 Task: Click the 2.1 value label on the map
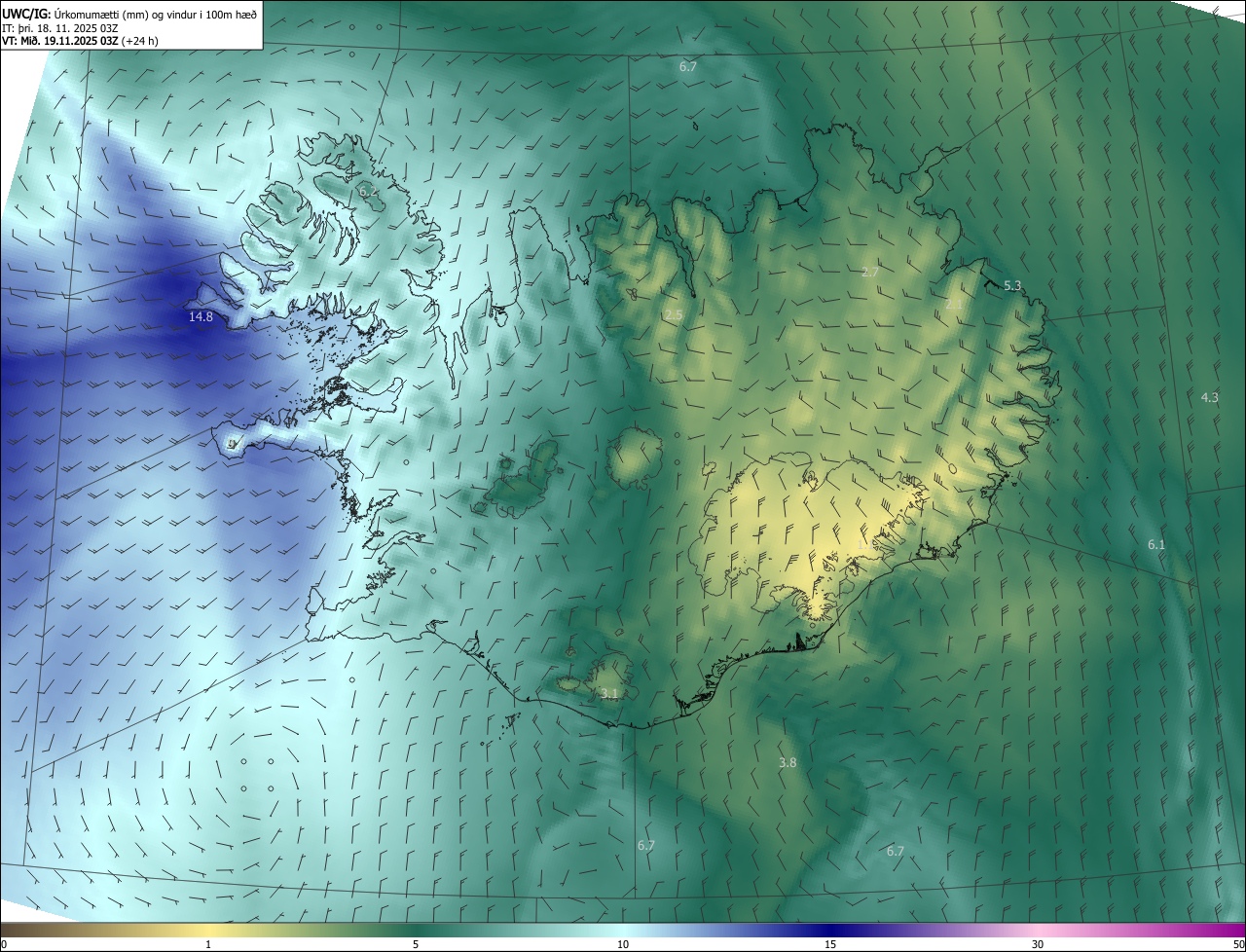click(954, 305)
